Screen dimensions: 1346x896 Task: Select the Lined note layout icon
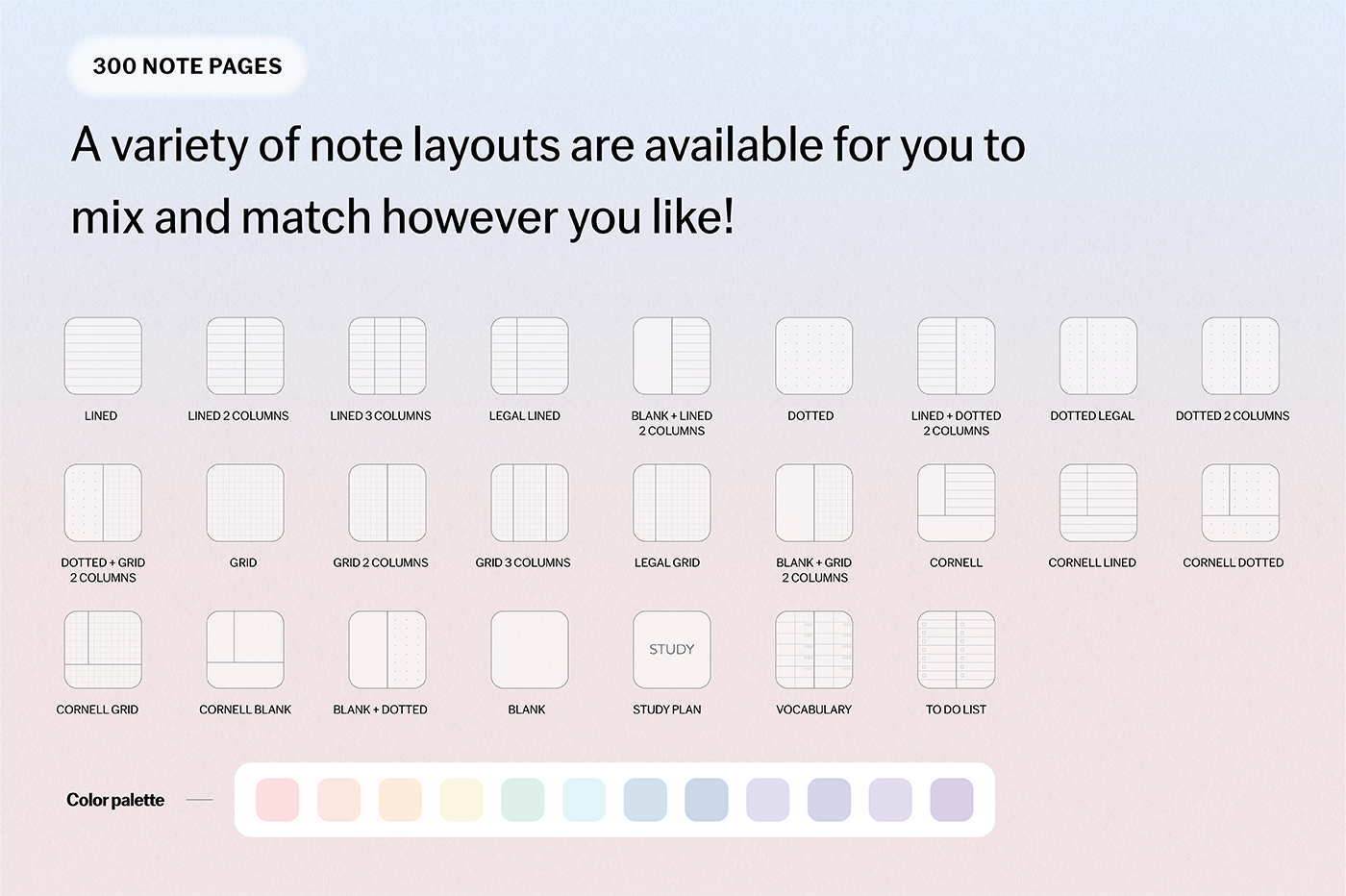[103, 357]
